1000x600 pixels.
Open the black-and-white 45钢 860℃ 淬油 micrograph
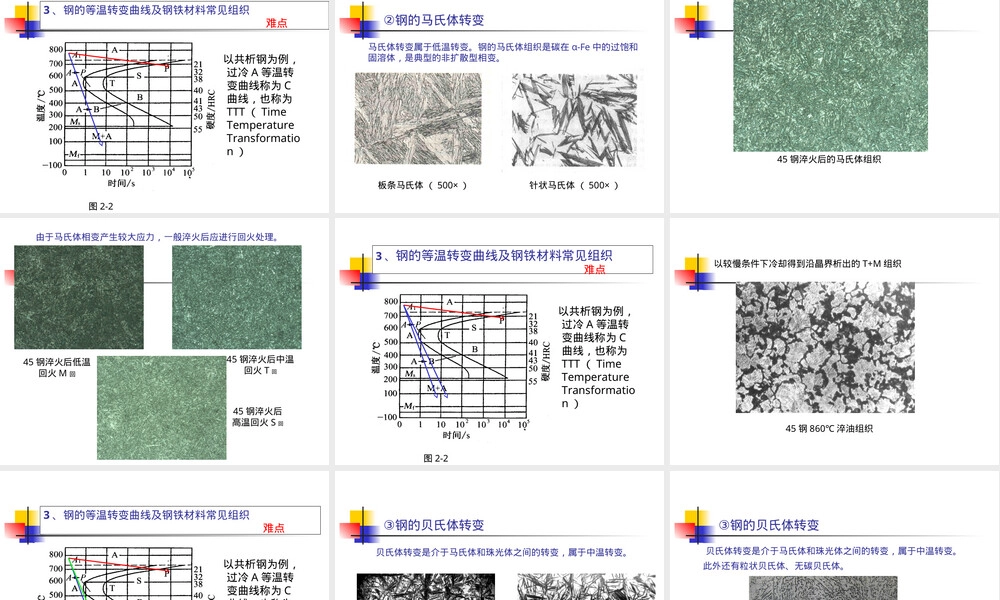pos(825,348)
